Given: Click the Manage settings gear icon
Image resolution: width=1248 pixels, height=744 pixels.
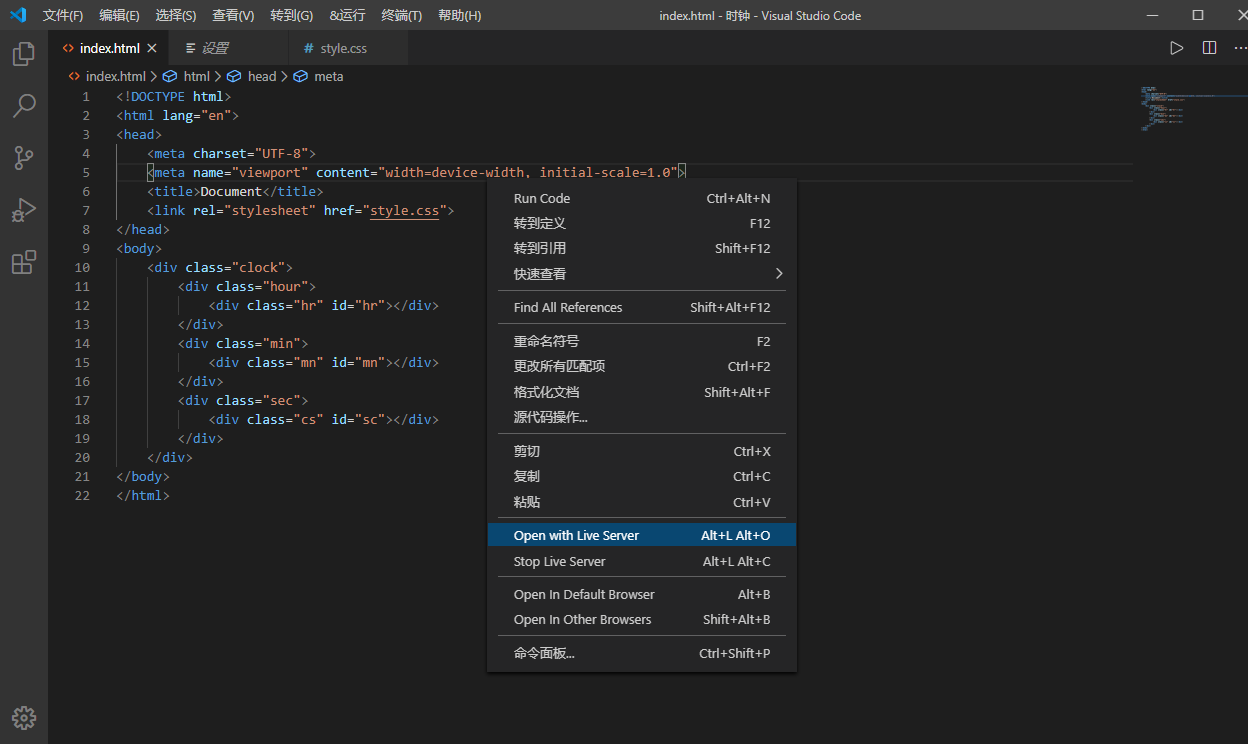Looking at the screenshot, I should 23,718.
